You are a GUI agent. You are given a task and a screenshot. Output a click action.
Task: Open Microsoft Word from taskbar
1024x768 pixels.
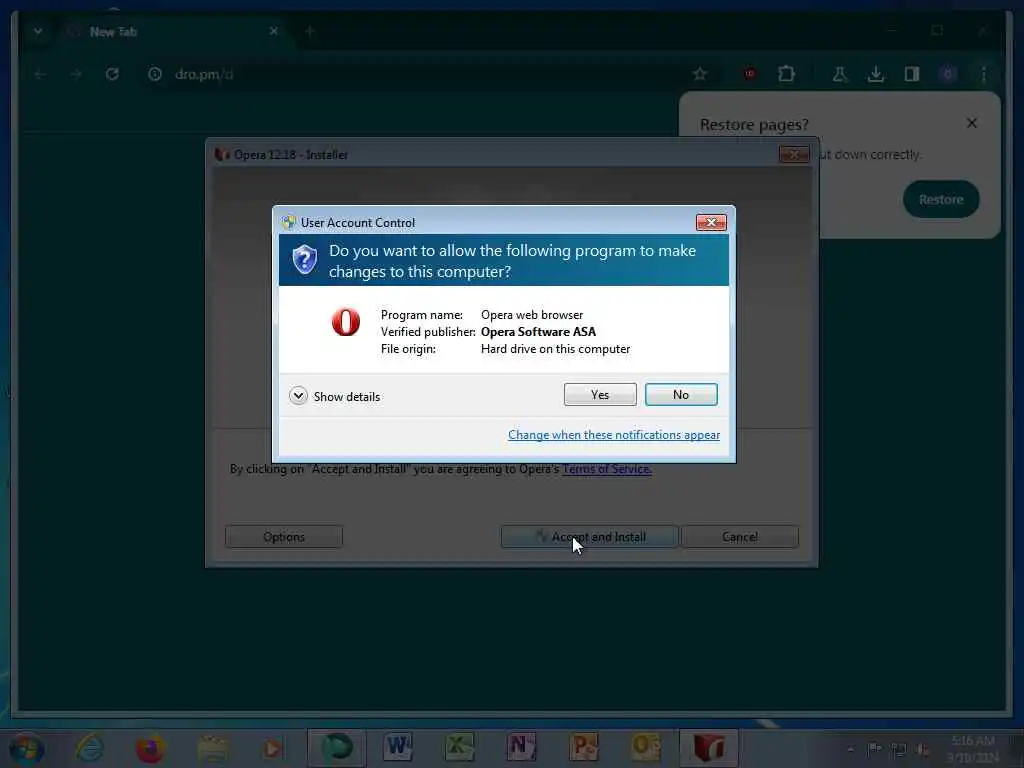click(x=398, y=748)
